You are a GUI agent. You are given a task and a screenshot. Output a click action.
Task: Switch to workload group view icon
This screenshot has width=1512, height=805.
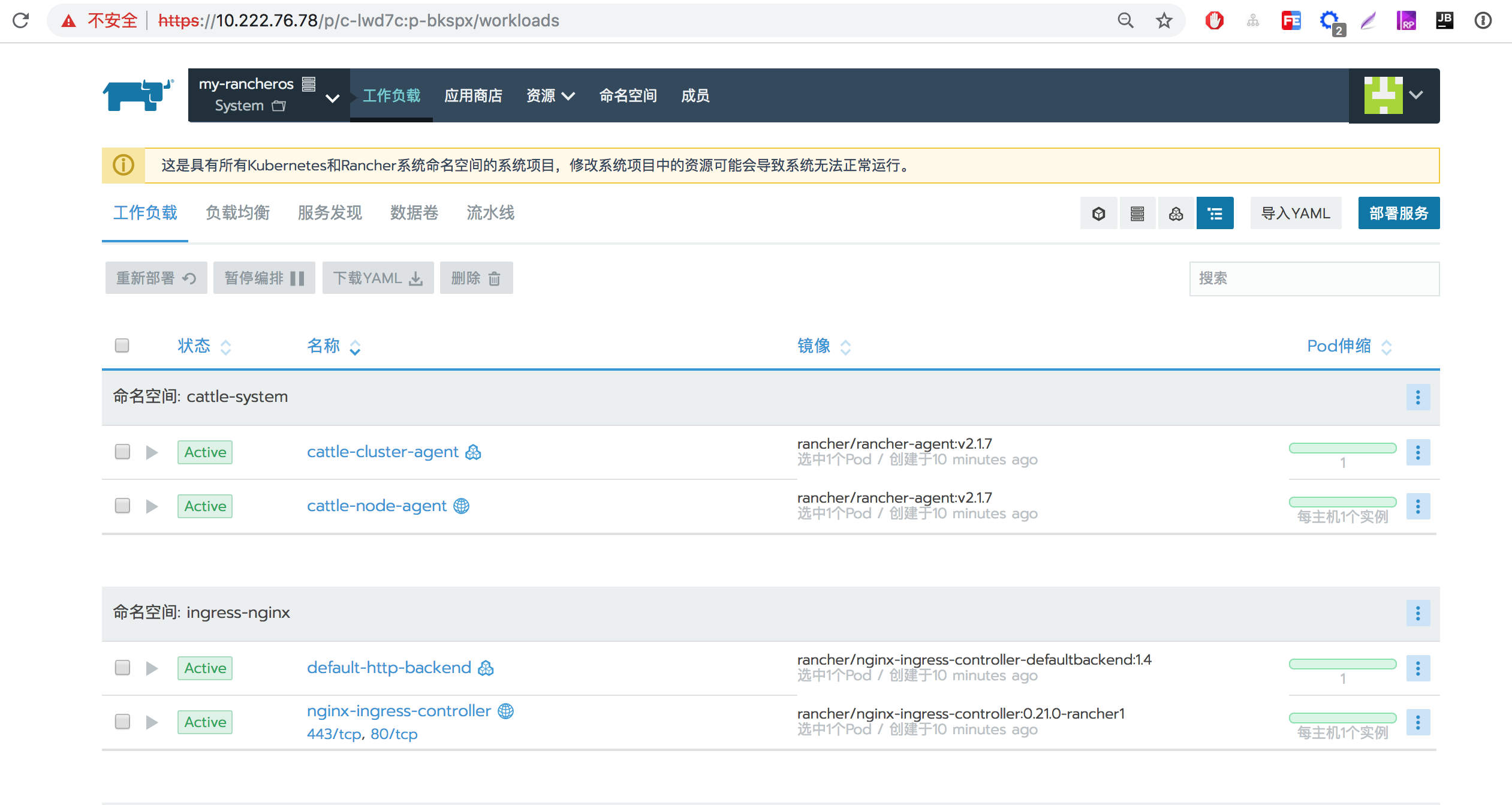tap(1176, 214)
